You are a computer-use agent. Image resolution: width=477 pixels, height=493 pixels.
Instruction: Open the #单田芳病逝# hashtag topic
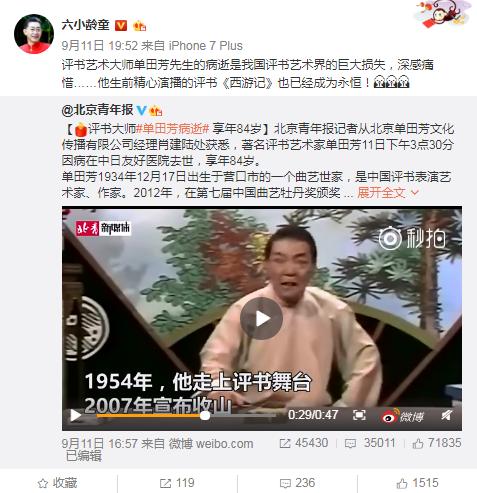[172, 128]
